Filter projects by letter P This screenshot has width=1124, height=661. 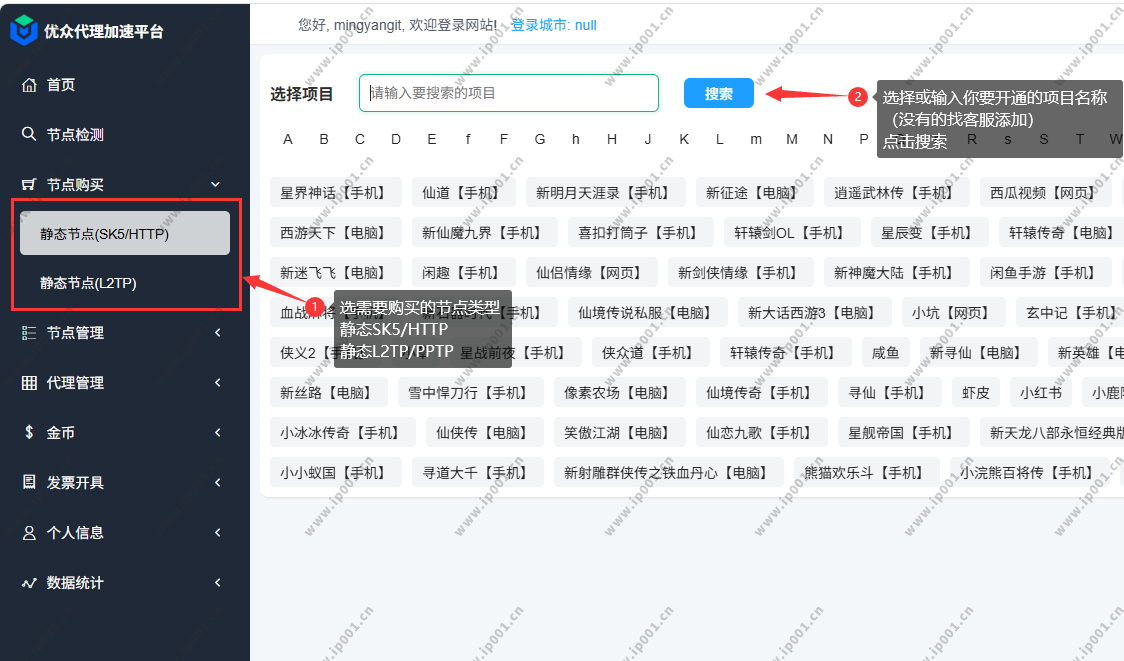coord(864,139)
